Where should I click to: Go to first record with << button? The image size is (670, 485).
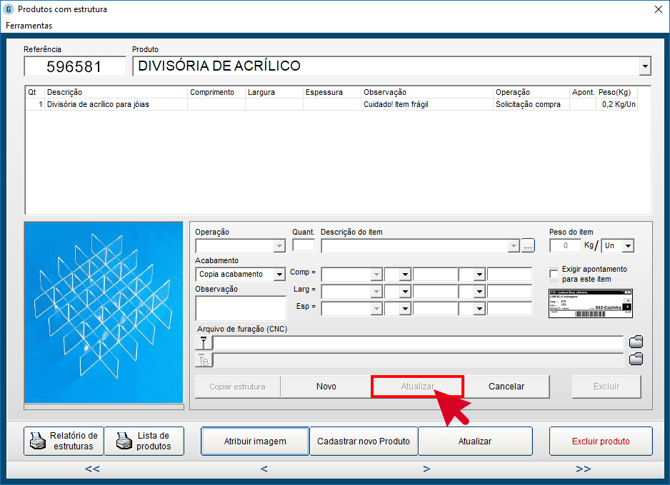[92, 469]
